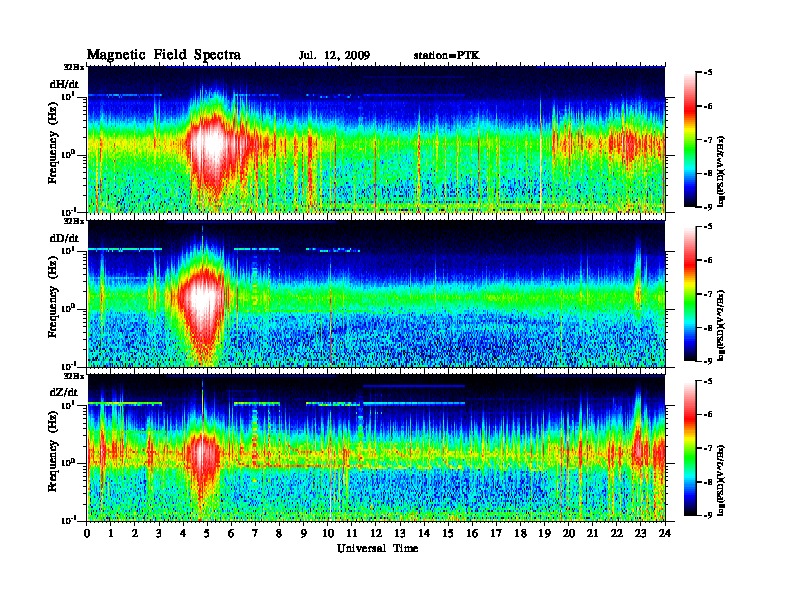Image resolution: width=792 pixels, height=612 pixels.
Task: Click hour tick label 2 on the time axis
Action: [135, 533]
